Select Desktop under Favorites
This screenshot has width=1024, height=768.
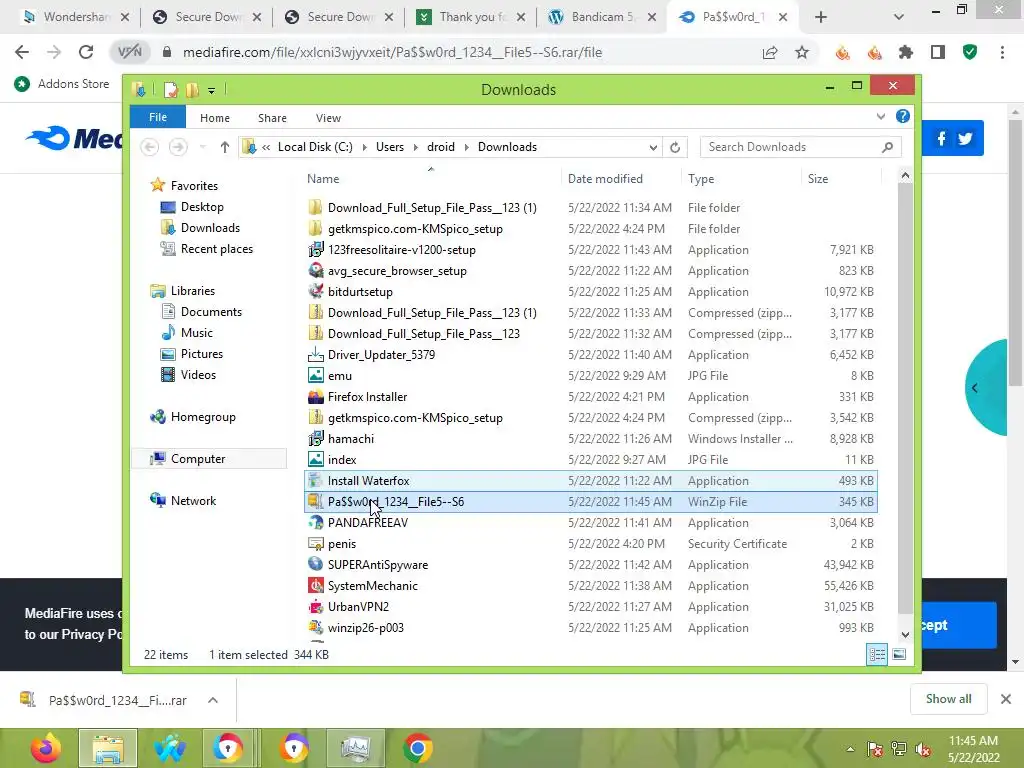pos(192,207)
